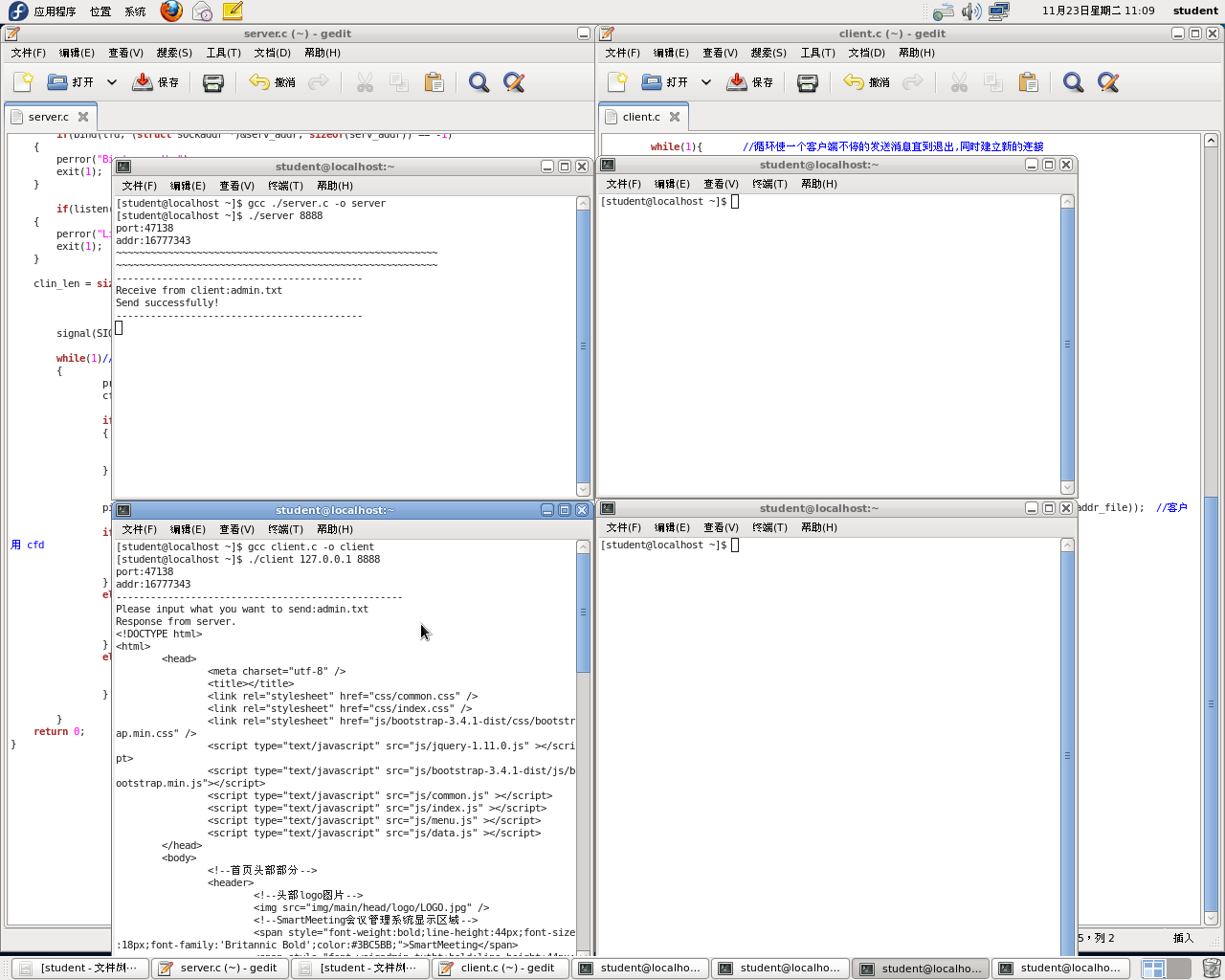The image size is (1225, 980).
Task: Open 终端(T) menu in the ./server terminal
Action: [x=285, y=186]
